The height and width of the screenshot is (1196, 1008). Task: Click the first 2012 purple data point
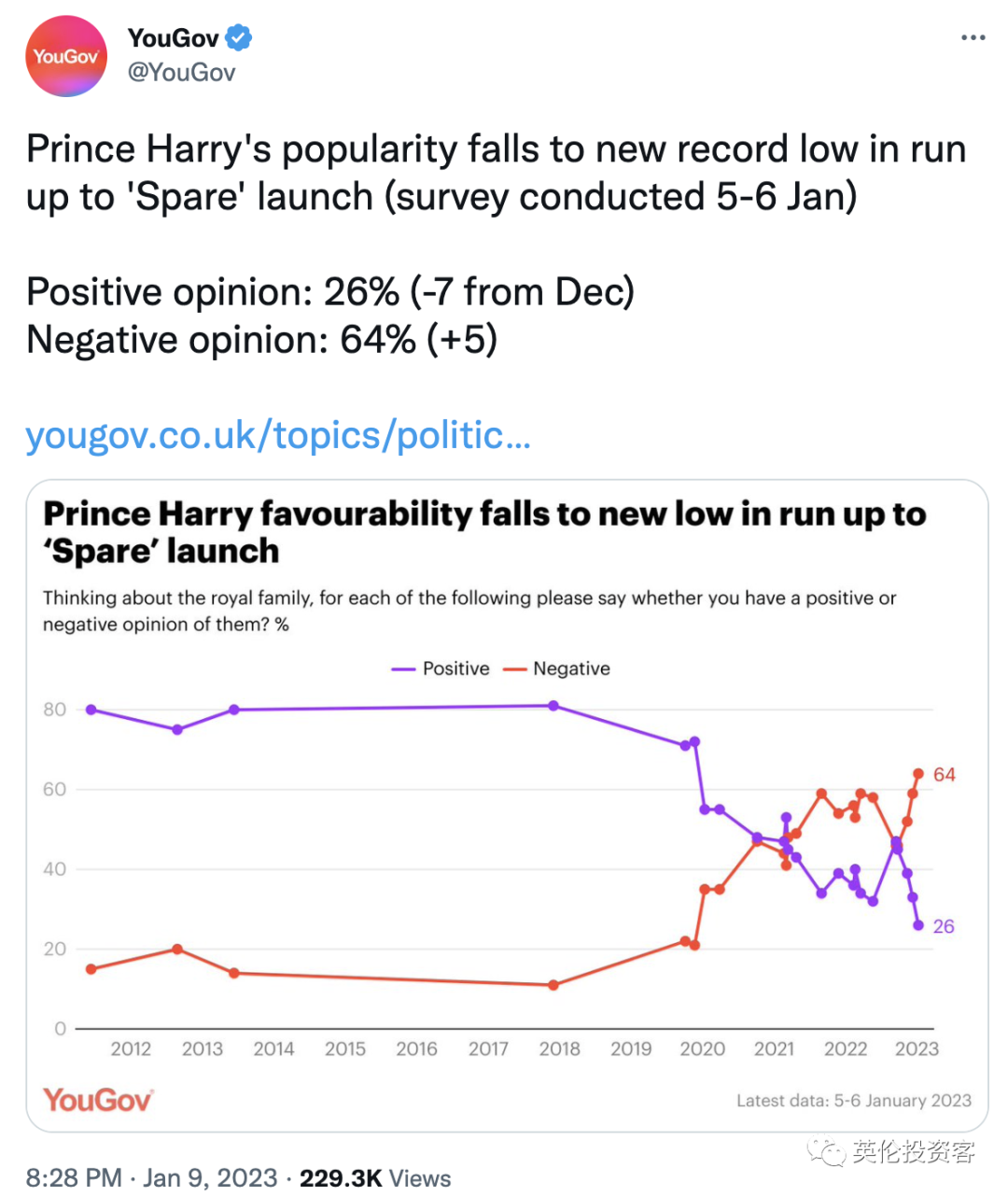click(91, 710)
